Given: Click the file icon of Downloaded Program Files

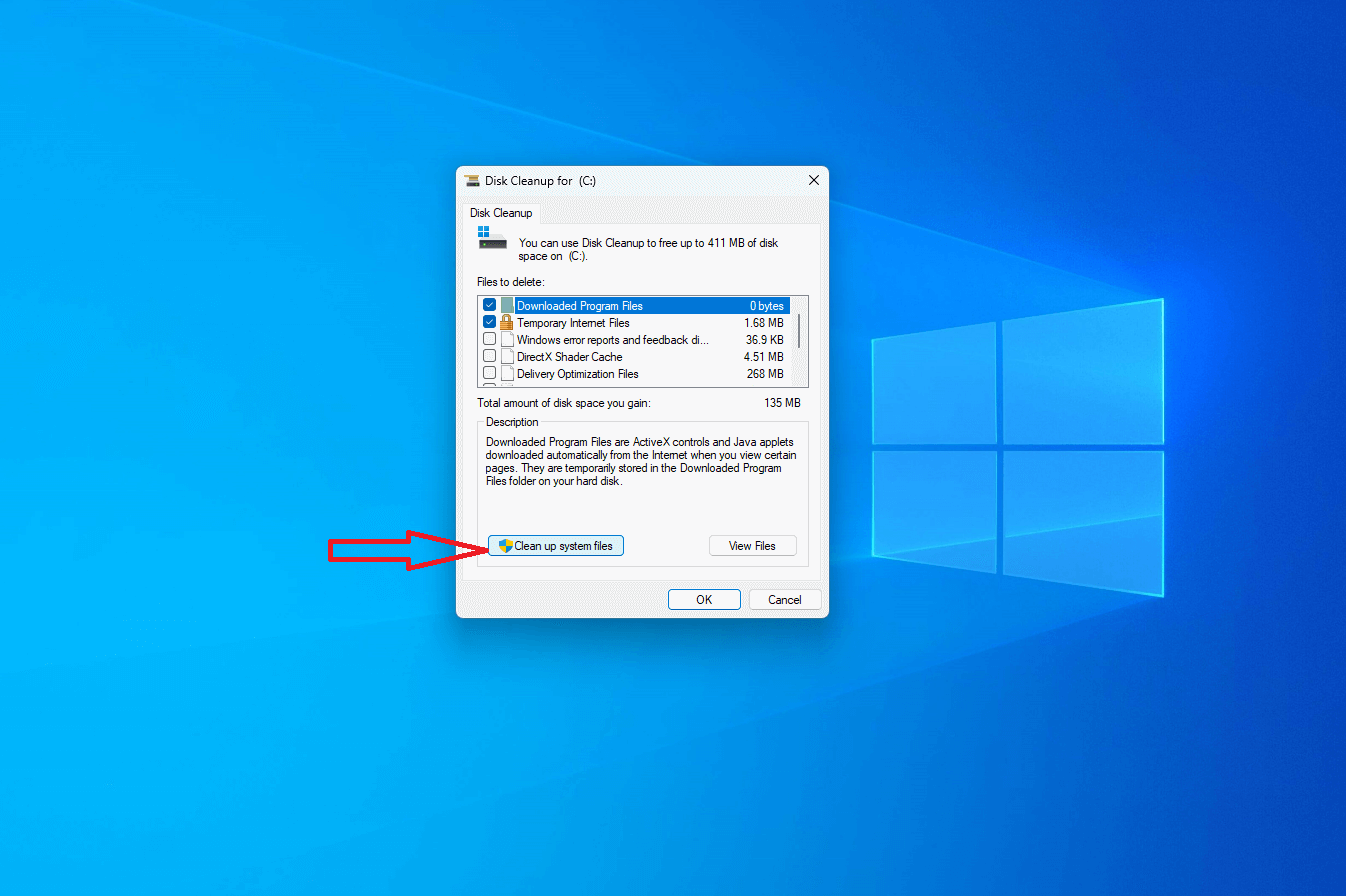Looking at the screenshot, I should (x=506, y=306).
